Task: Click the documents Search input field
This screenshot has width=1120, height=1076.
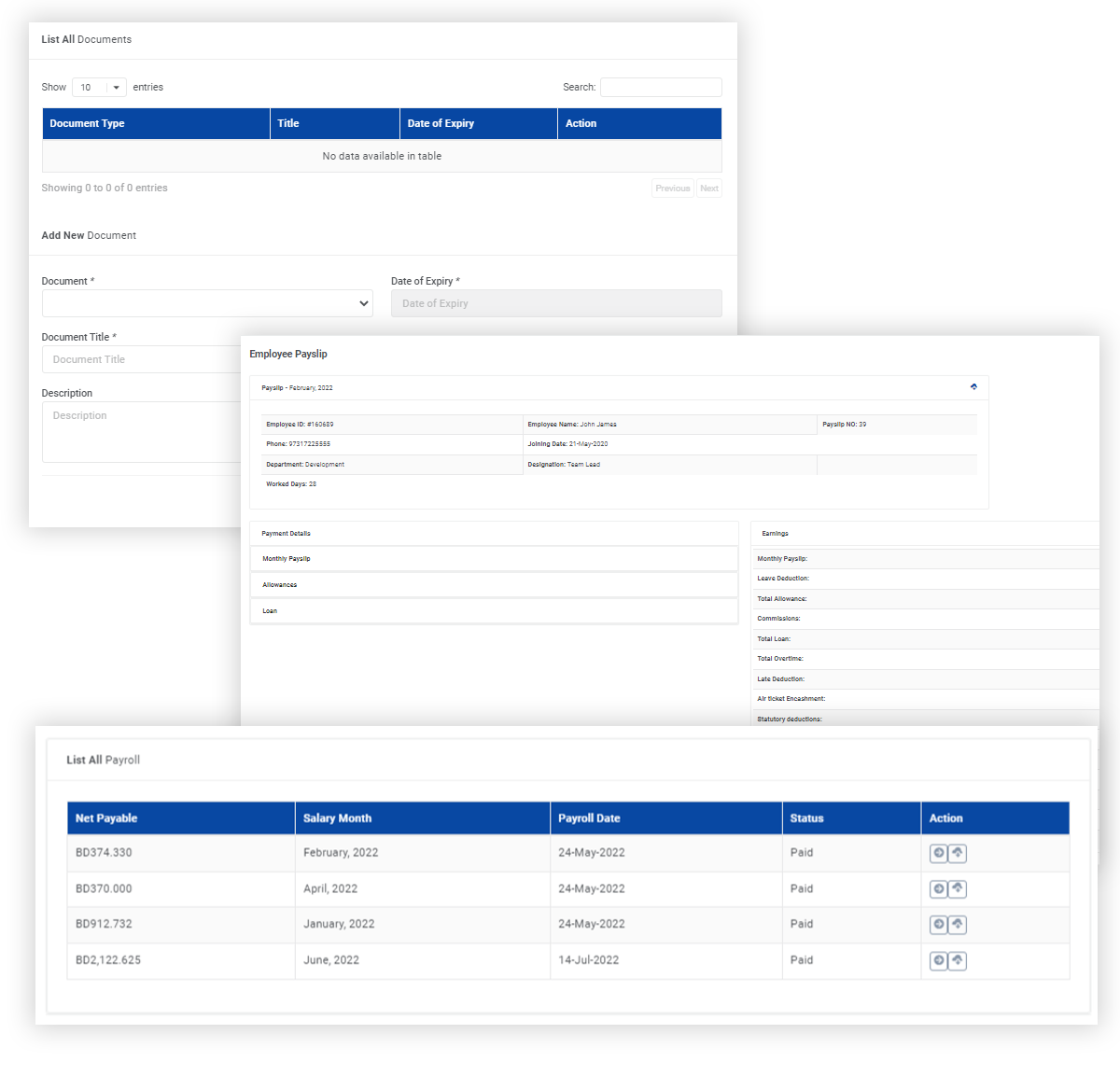Action: (x=661, y=88)
